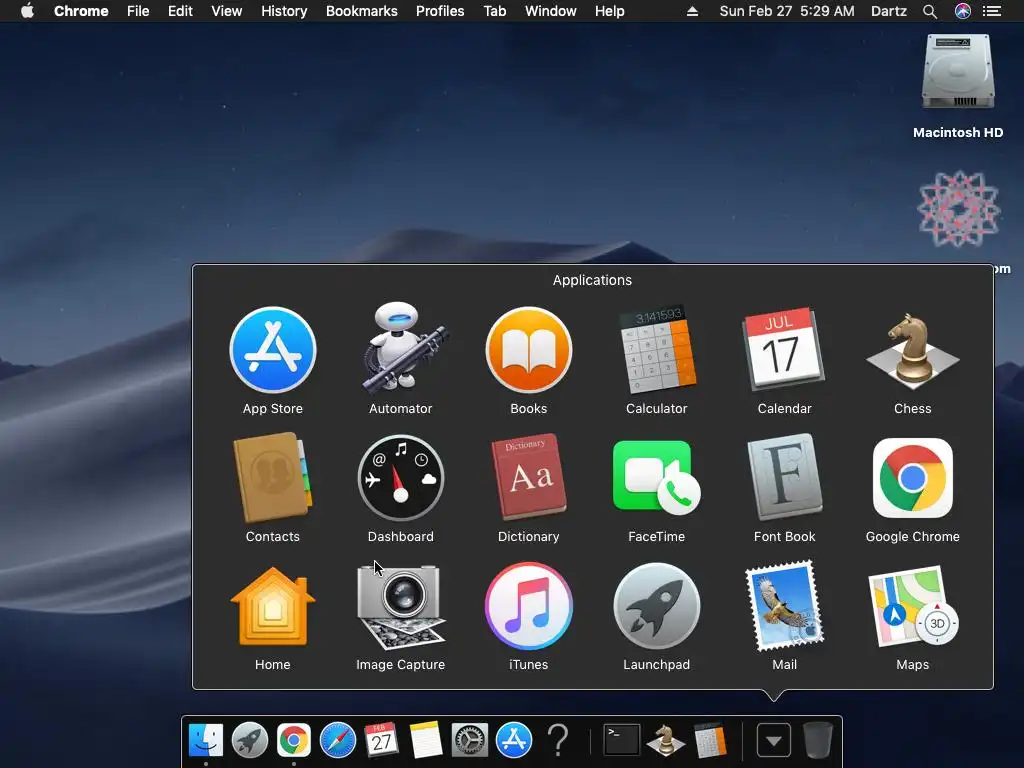The image size is (1024, 768).
Task: Open Calendar icon in the Dock
Action: coord(381,741)
